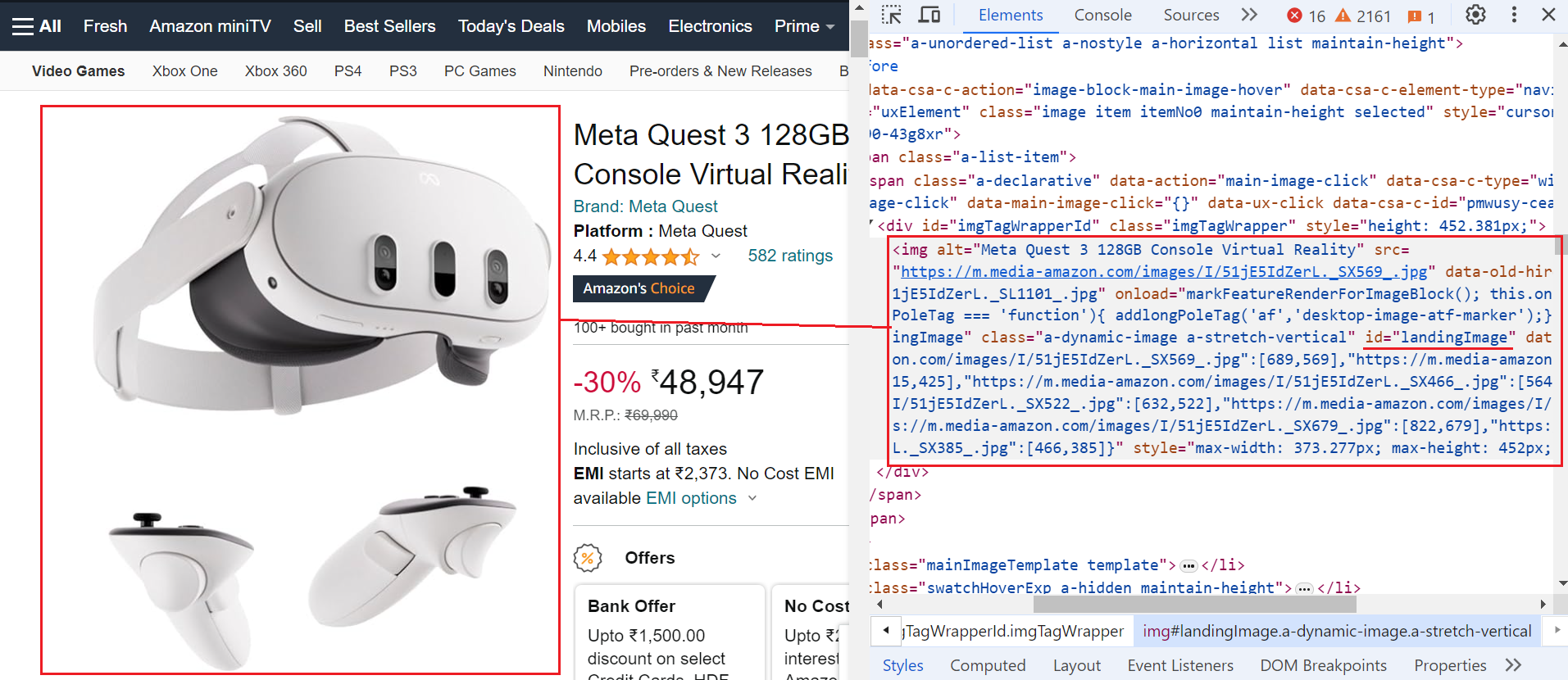Open DevTools settings gear
The height and width of the screenshot is (680, 1568).
pos(1475,15)
